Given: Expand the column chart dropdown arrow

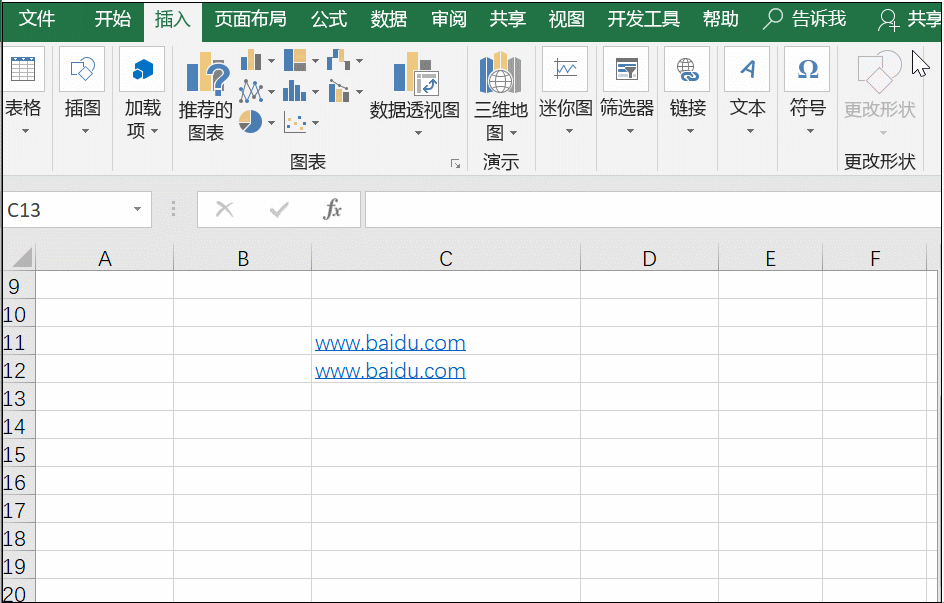Looking at the screenshot, I should [x=271, y=61].
